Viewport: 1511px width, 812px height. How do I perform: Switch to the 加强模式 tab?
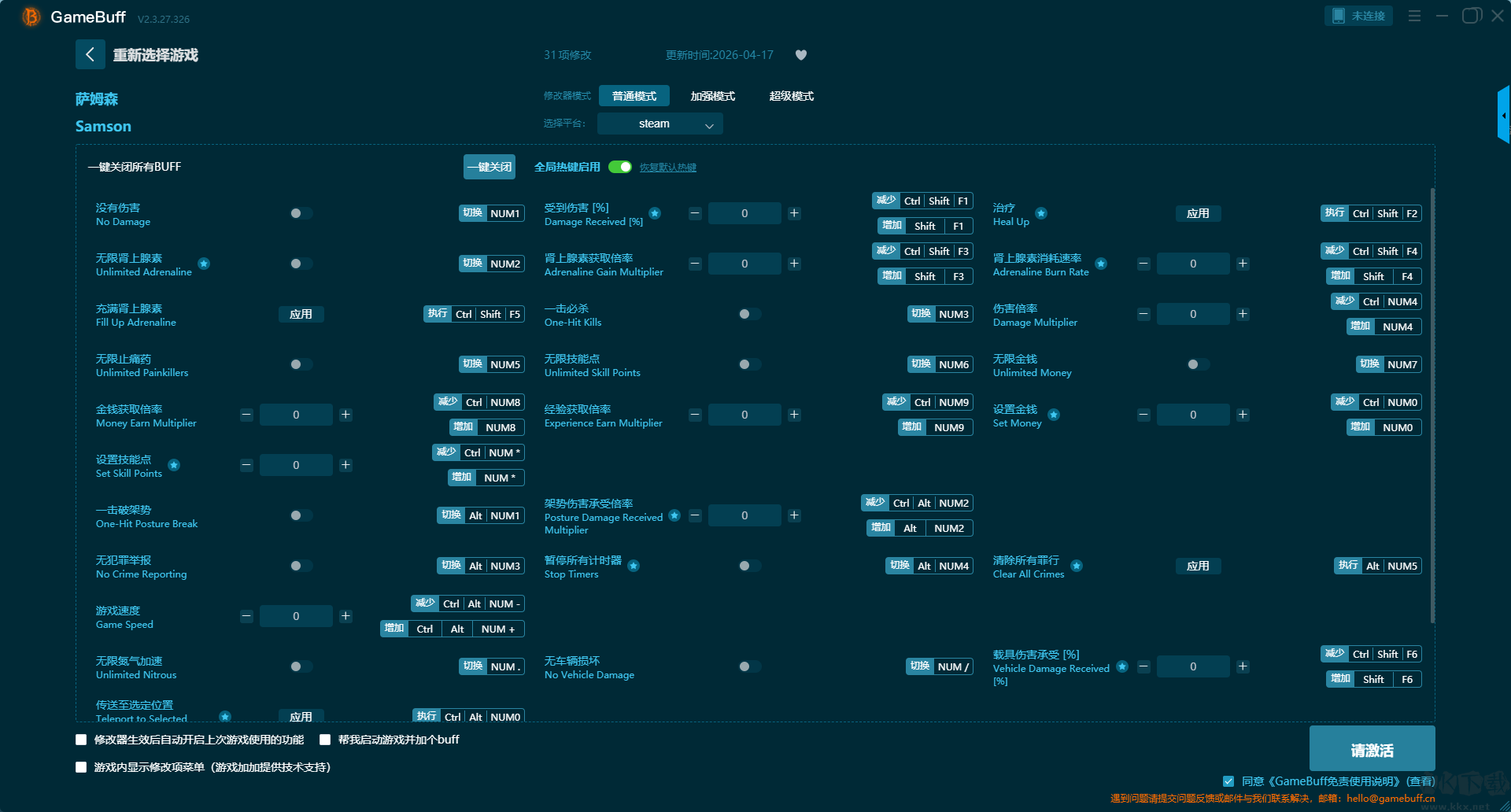(713, 96)
